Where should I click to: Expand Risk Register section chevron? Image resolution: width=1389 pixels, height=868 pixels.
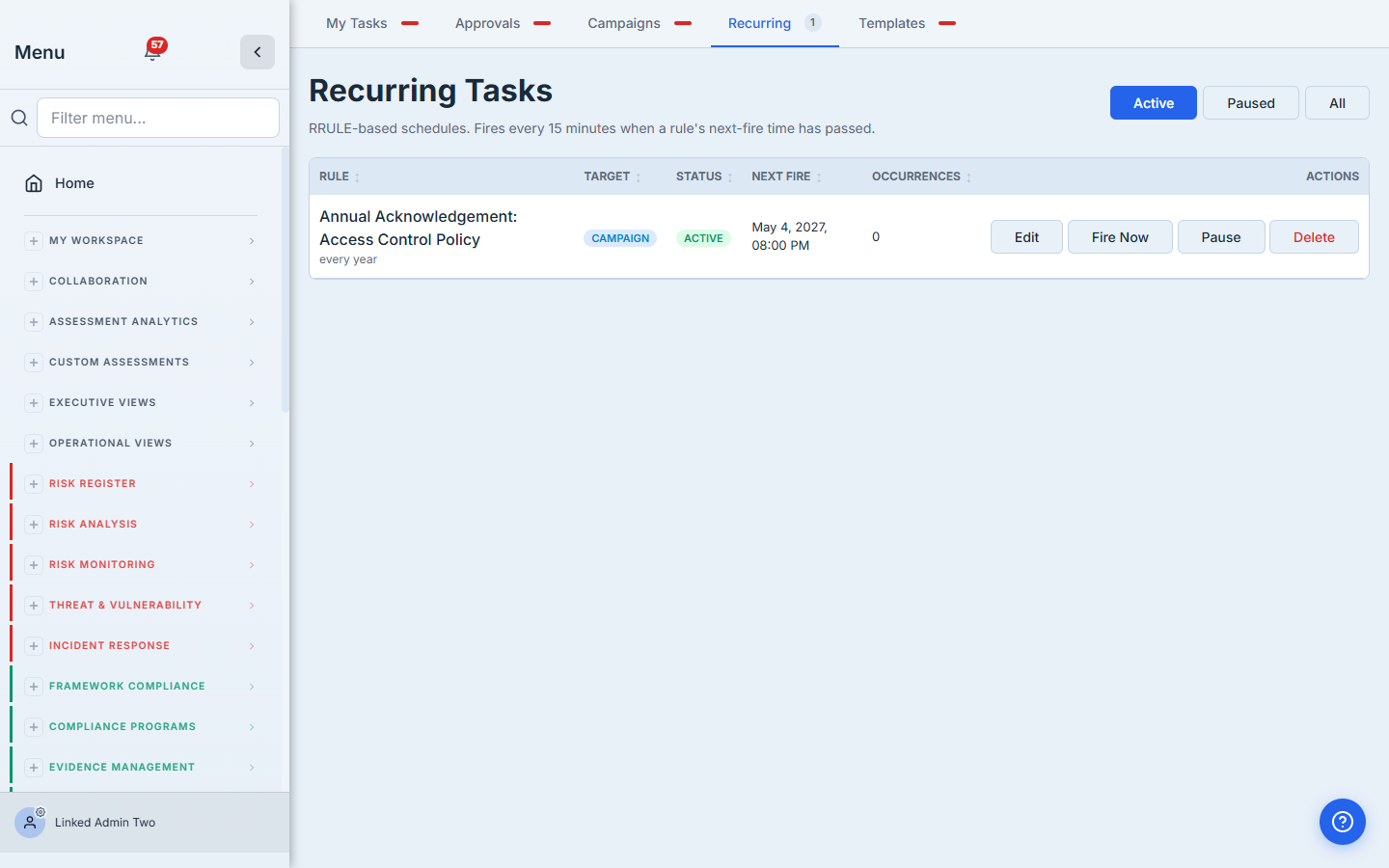(x=252, y=484)
